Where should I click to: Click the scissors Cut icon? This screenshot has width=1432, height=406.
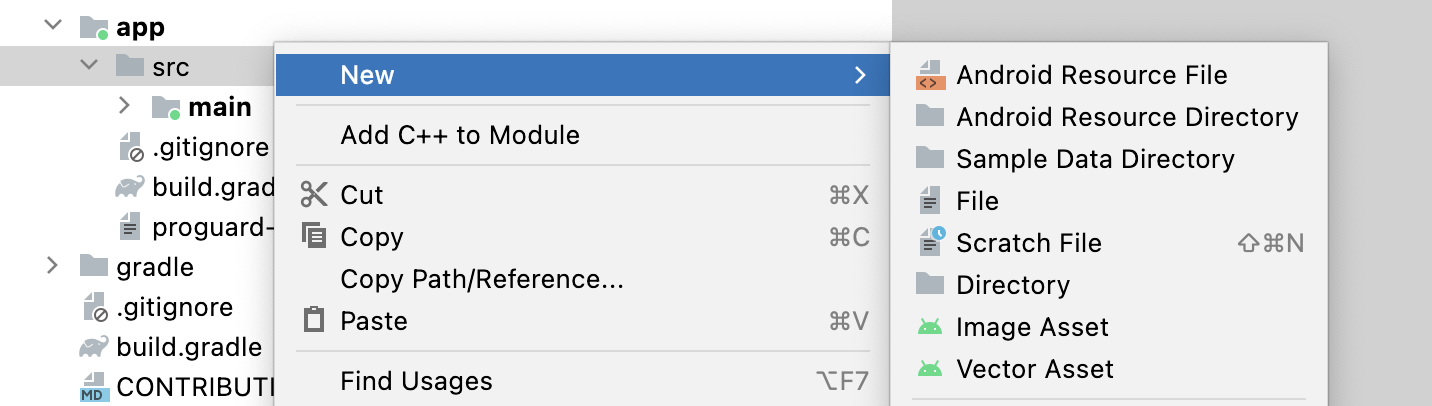[314, 195]
